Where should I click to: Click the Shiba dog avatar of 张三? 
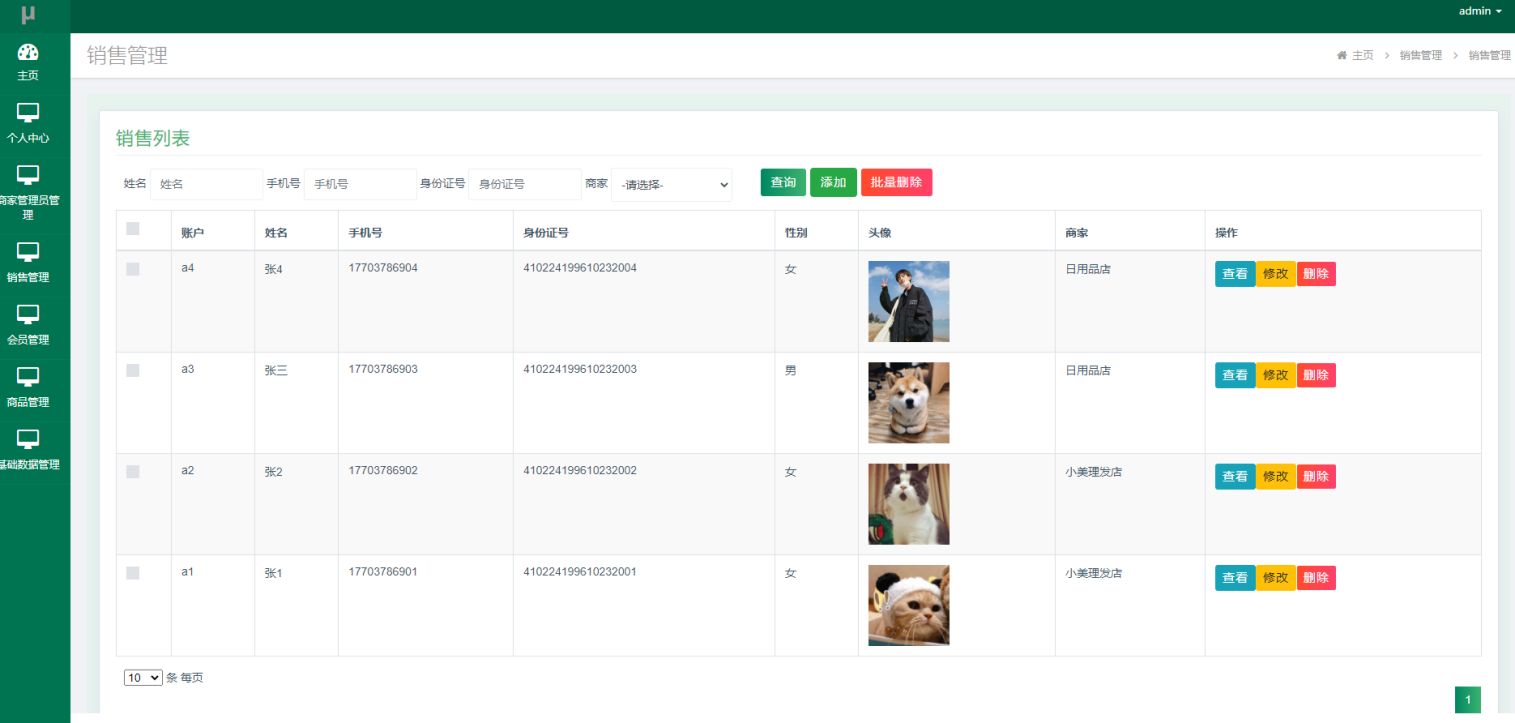tap(908, 402)
